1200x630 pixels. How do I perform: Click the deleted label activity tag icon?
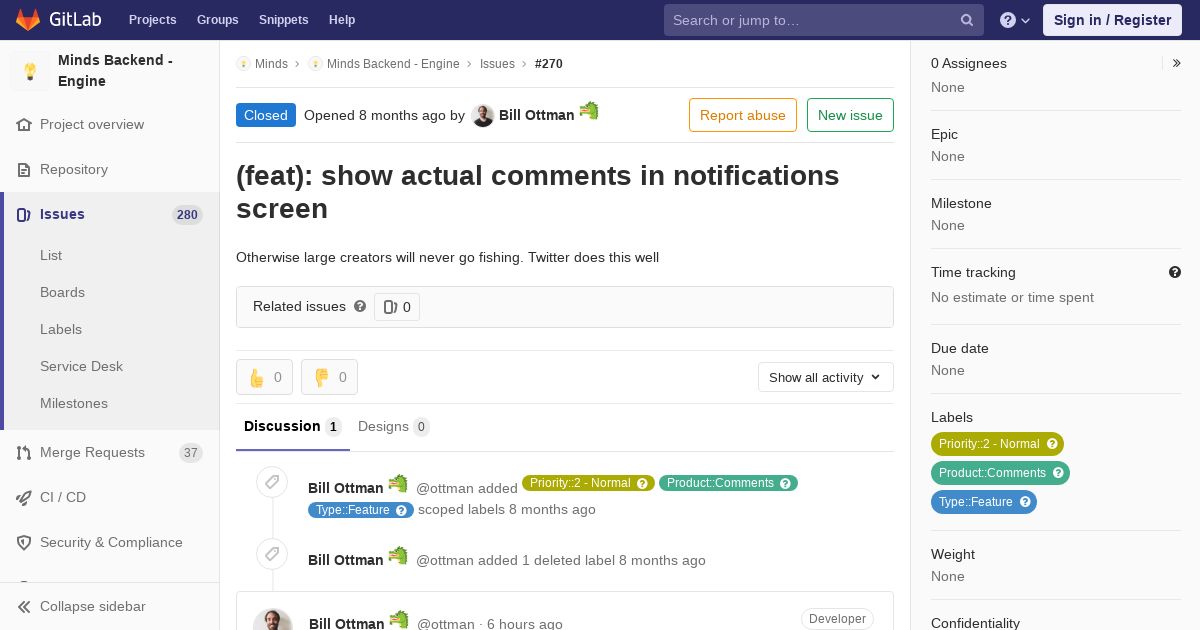coord(272,554)
